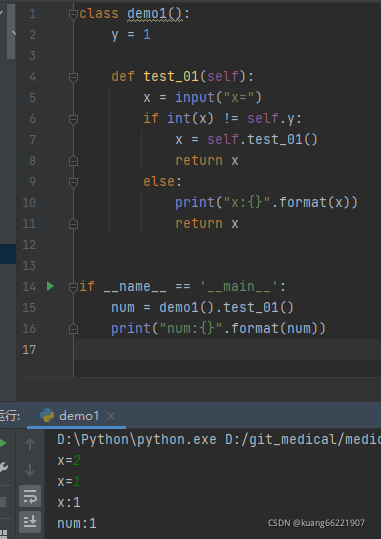Click the '__main__' string on line 14
This screenshot has height=539, width=381.
coord(239,286)
